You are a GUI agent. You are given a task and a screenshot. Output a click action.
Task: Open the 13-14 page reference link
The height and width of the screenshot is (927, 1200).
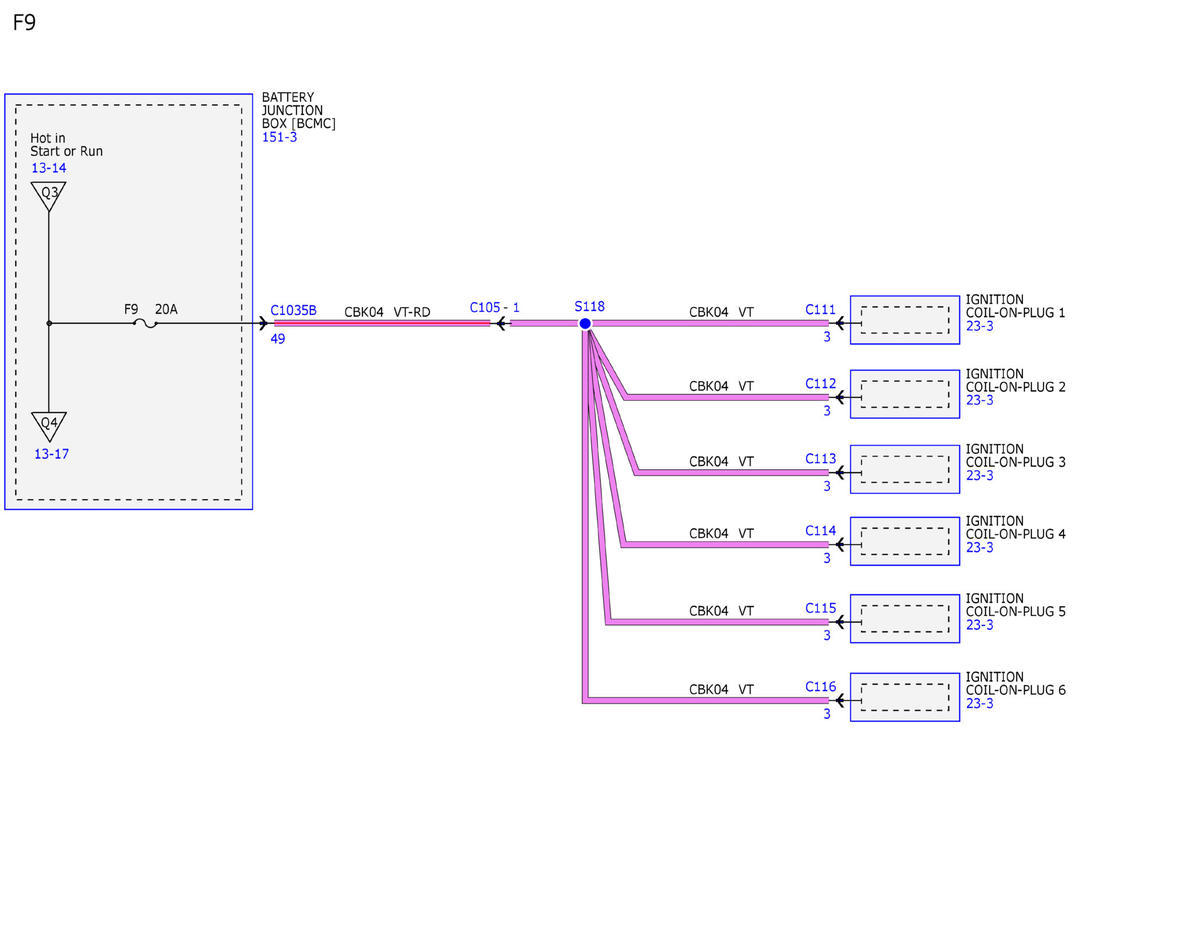(x=49, y=168)
